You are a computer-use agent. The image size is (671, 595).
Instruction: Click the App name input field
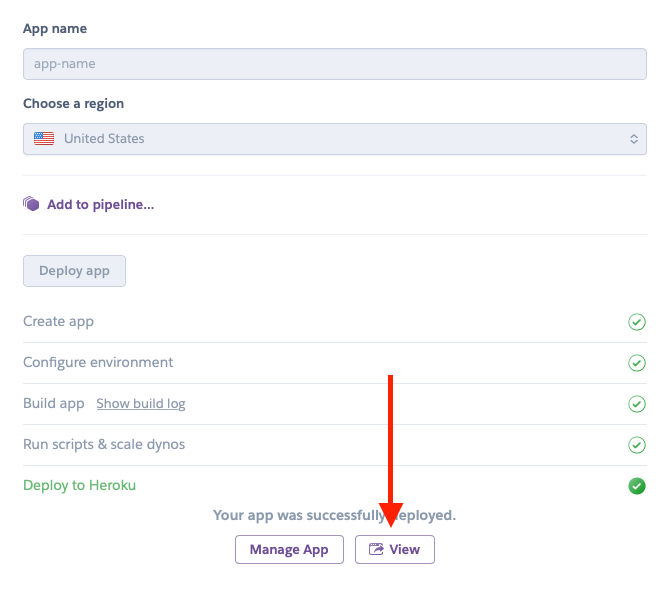click(335, 64)
